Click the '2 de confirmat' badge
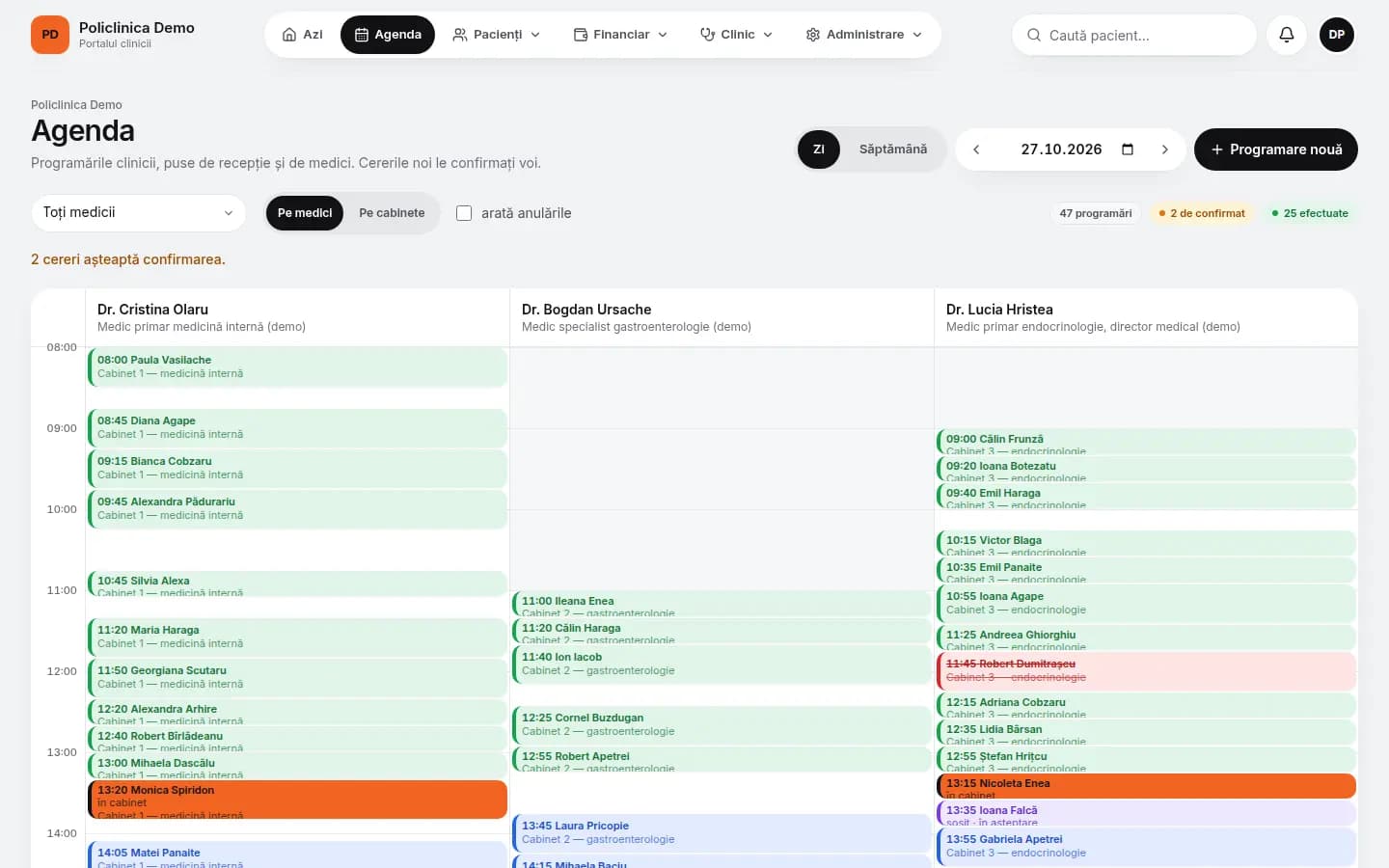Screen dimensions: 1389x868 click(1202, 213)
